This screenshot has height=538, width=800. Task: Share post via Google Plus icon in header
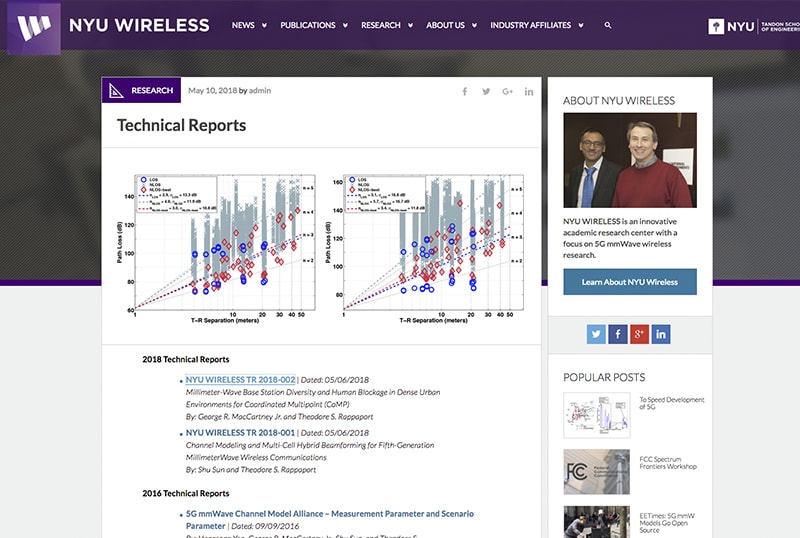(507, 91)
